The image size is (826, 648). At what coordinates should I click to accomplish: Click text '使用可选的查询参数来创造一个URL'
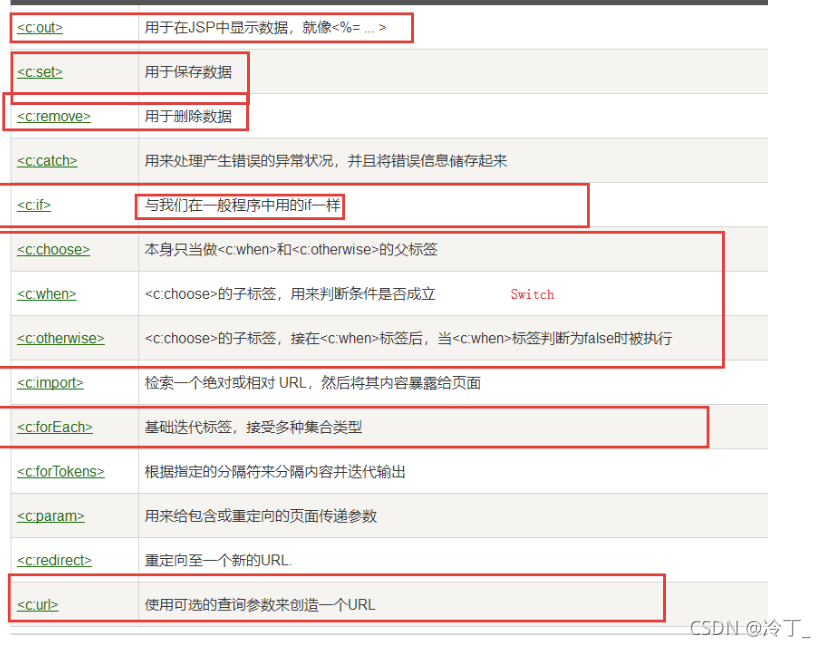pos(260,605)
